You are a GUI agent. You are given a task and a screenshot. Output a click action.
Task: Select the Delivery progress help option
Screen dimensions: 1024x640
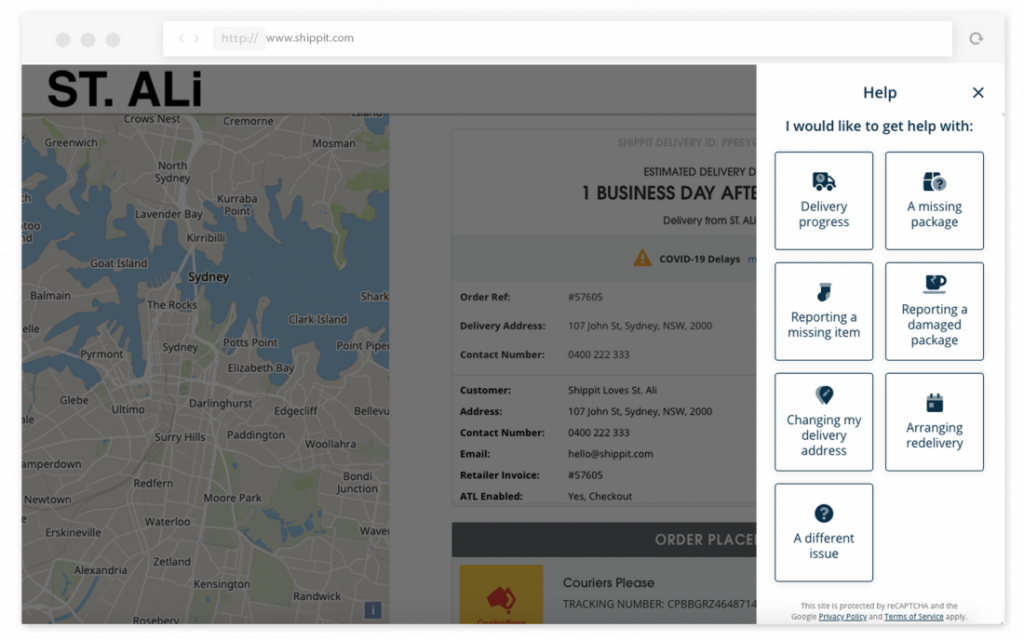coord(823,200)
